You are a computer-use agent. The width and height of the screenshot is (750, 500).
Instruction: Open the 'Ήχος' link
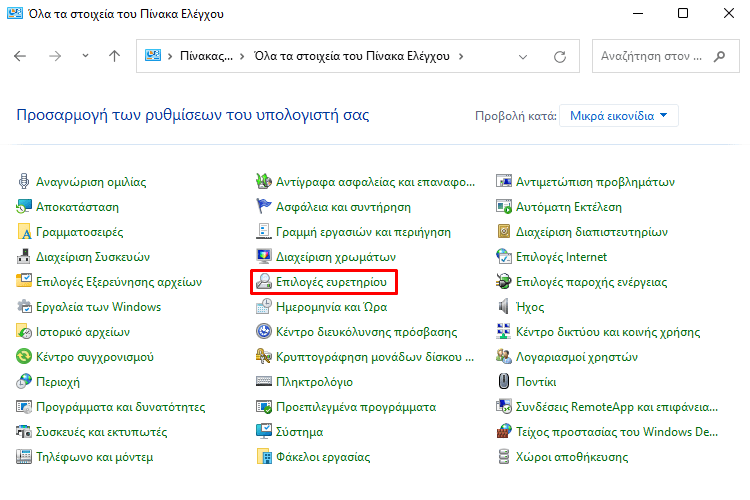pos(530,307)
